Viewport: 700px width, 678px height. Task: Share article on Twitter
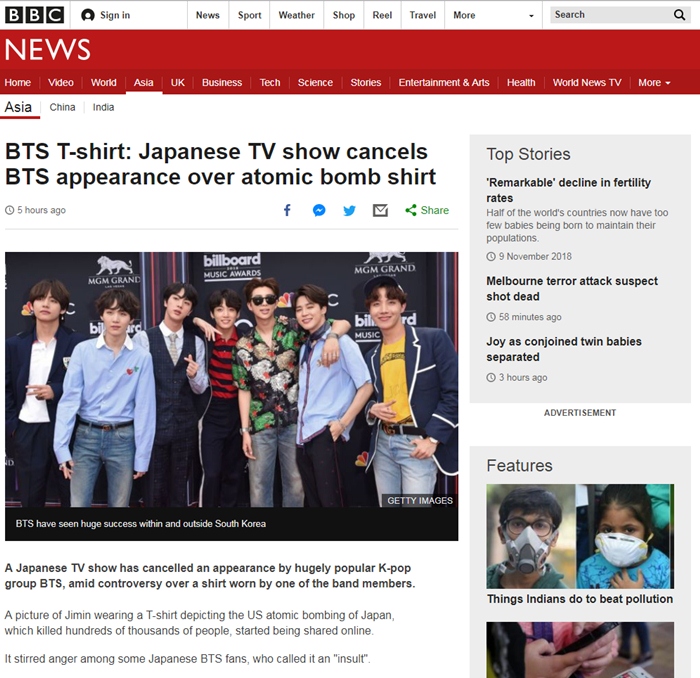349,210
